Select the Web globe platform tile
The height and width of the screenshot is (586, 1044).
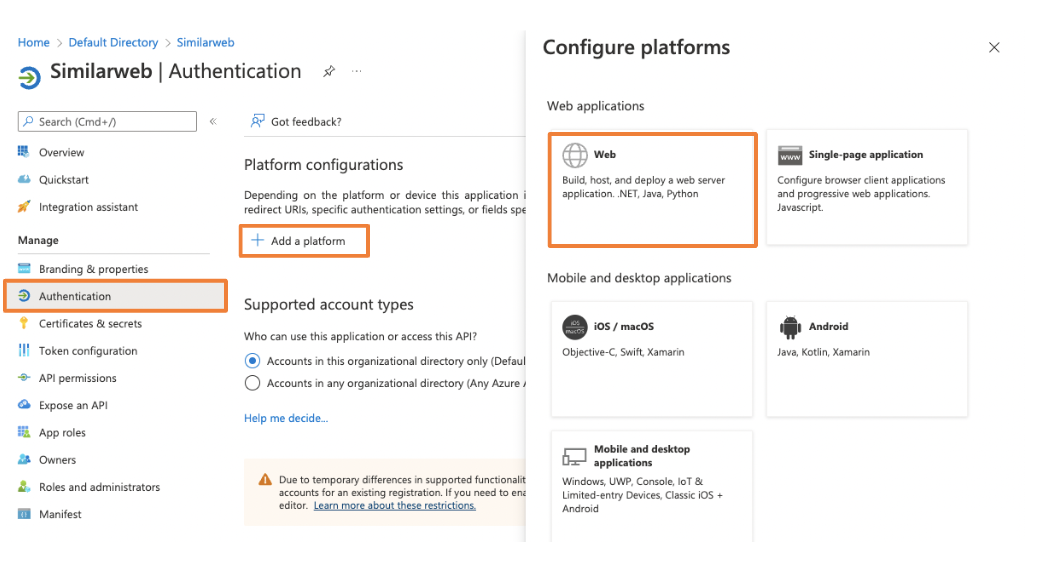652,189
